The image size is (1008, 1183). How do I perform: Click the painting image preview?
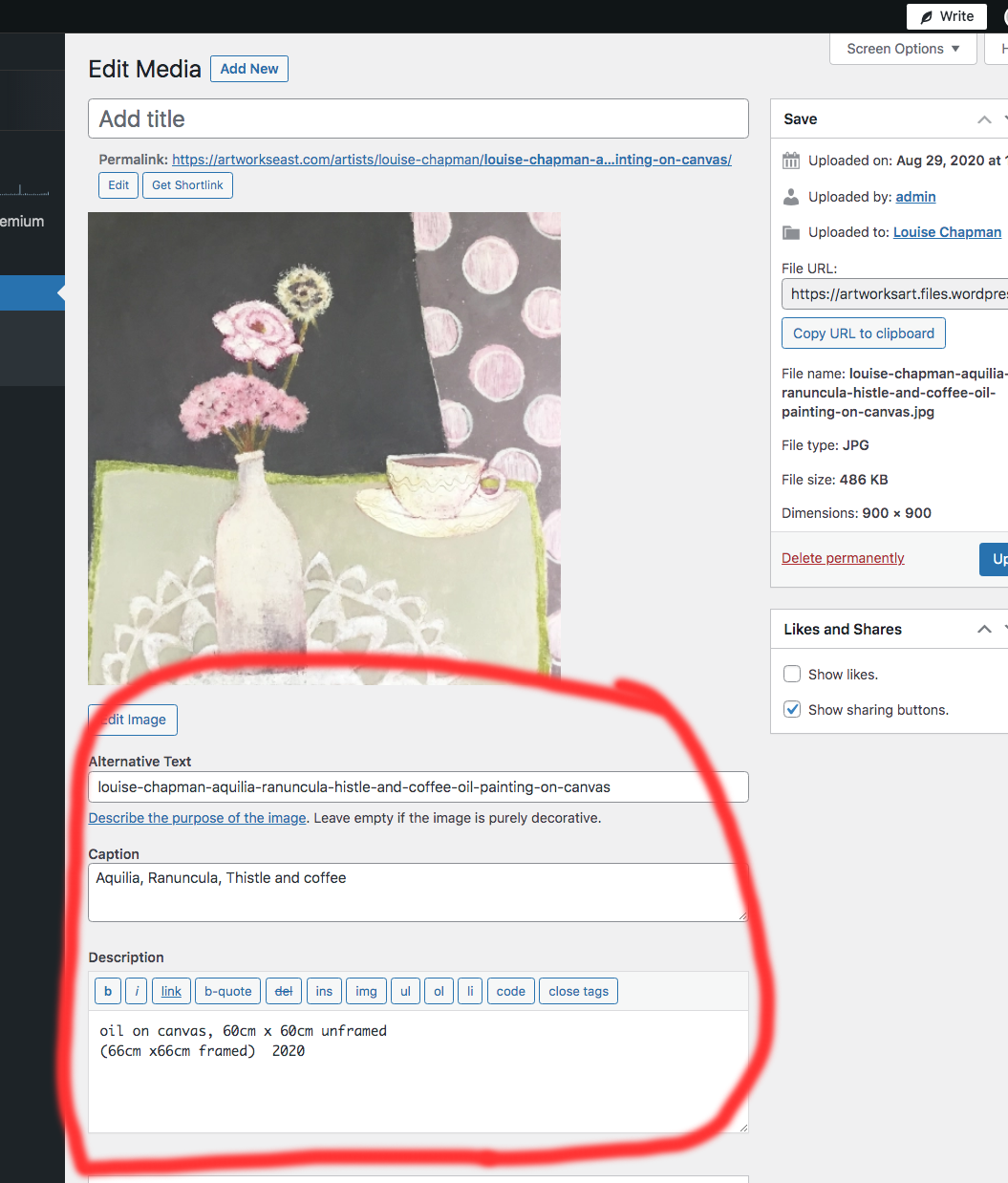324,448
